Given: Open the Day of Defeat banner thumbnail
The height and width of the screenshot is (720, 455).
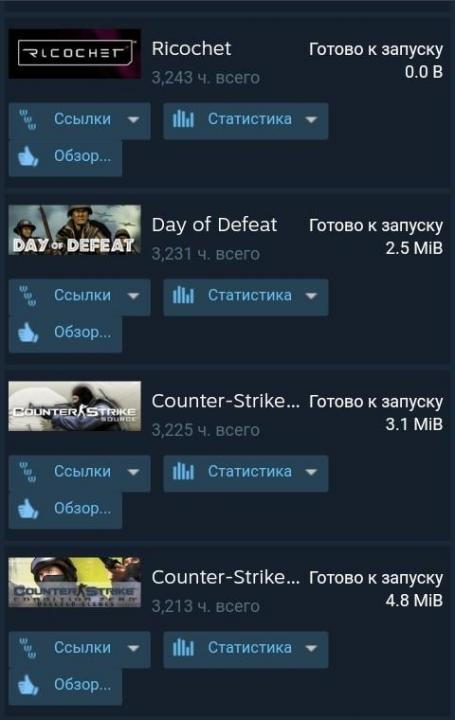Looking at the screenshot, I should coord(75,230).
